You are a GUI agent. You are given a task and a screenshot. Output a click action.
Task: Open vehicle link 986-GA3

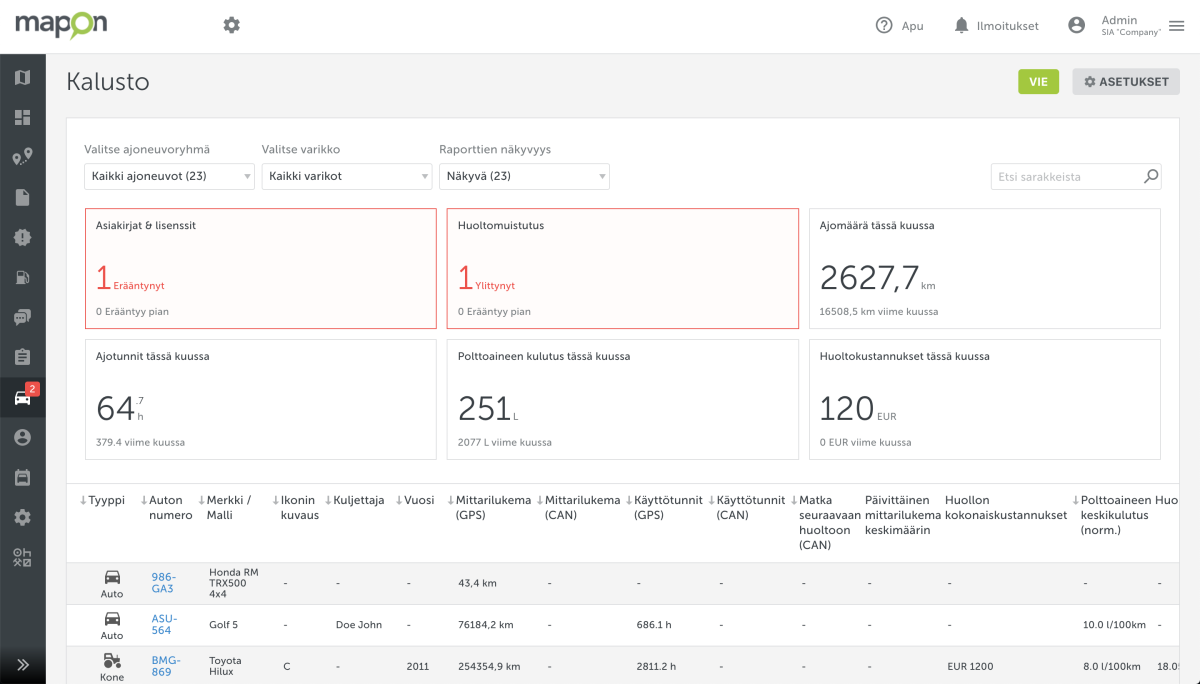pos(162,583)
